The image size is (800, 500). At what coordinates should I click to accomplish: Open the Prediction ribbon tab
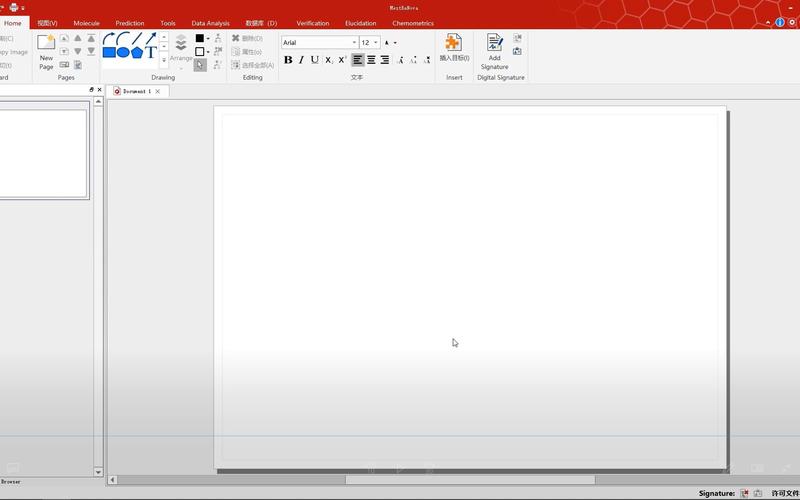click(x=130, y=23)
